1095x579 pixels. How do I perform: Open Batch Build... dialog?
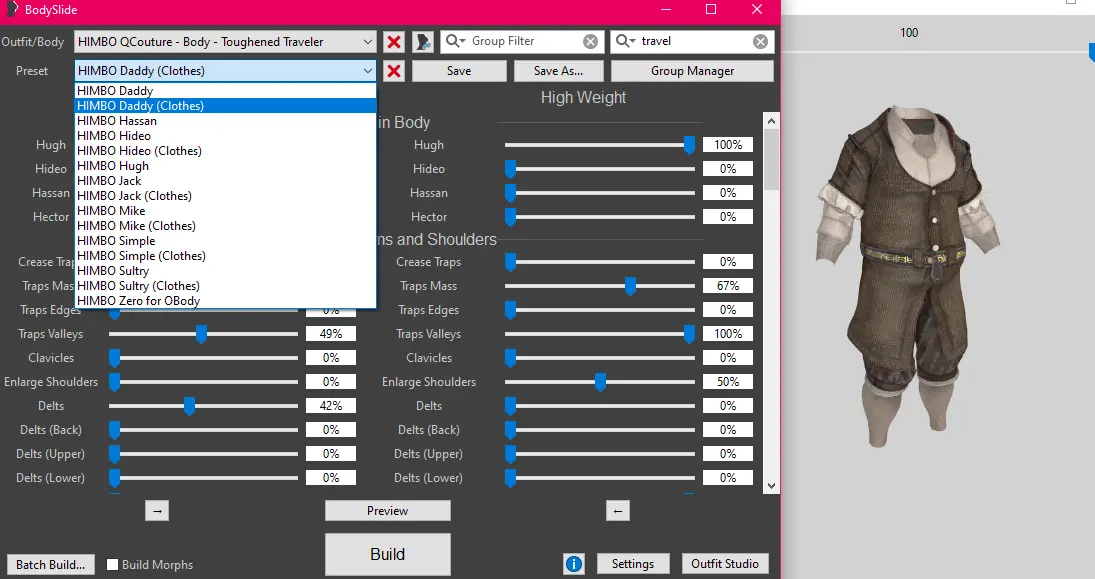pos(50,564)
